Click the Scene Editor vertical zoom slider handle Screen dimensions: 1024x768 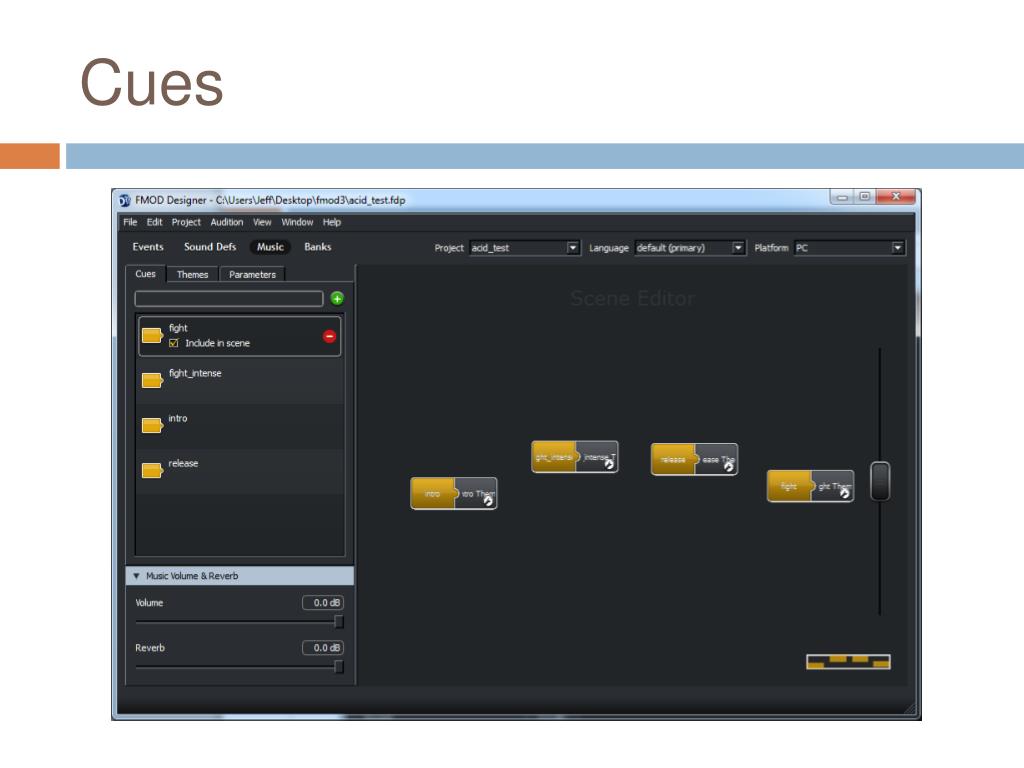click(880, 481)
